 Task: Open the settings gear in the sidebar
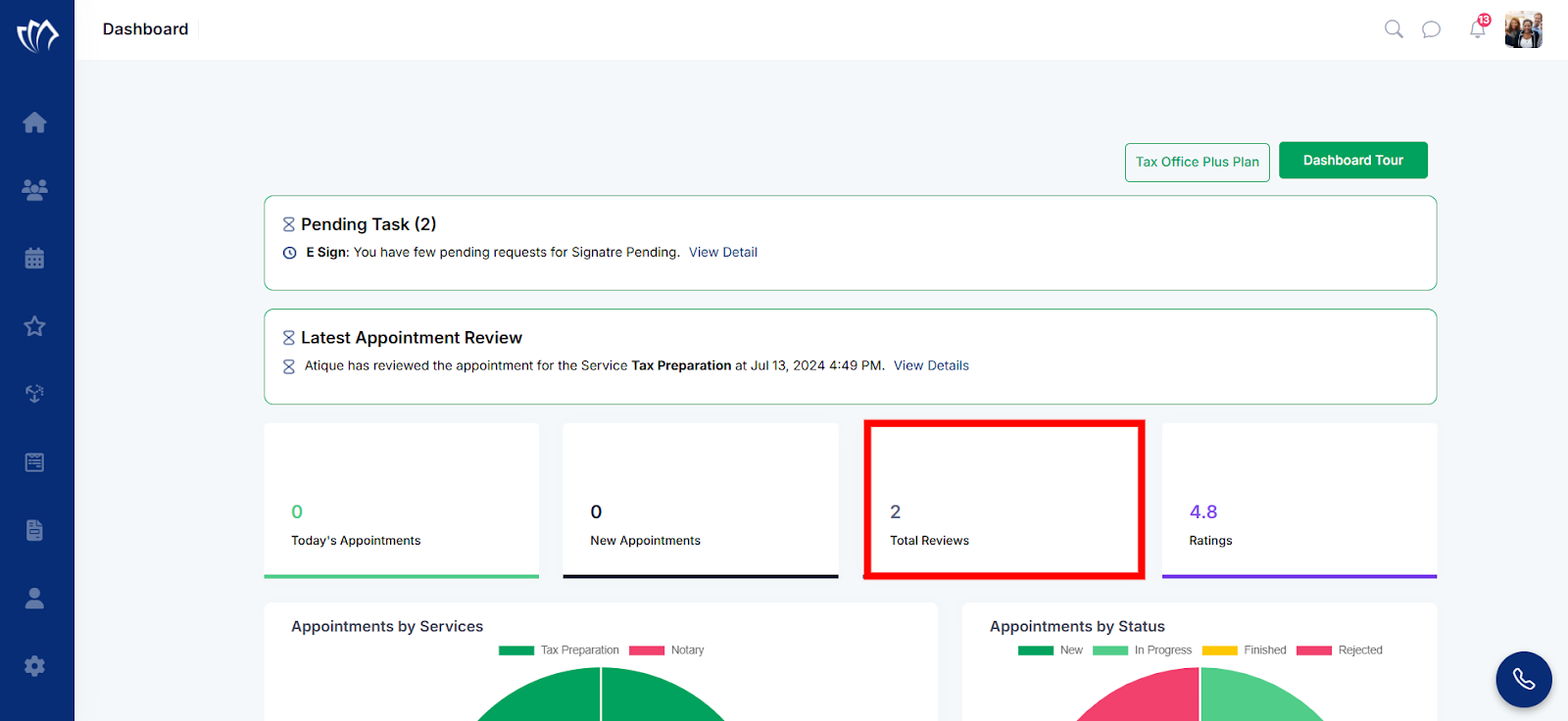pos(34,666)
